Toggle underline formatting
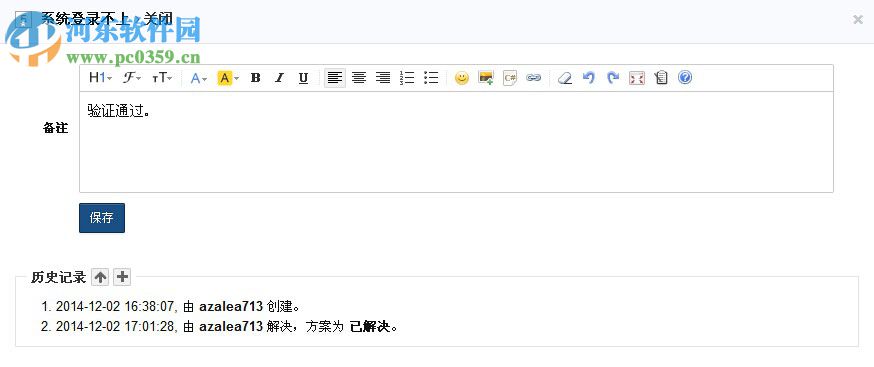Image resolution: width=874 pixels, height=367 pixels. click(303, 78)
